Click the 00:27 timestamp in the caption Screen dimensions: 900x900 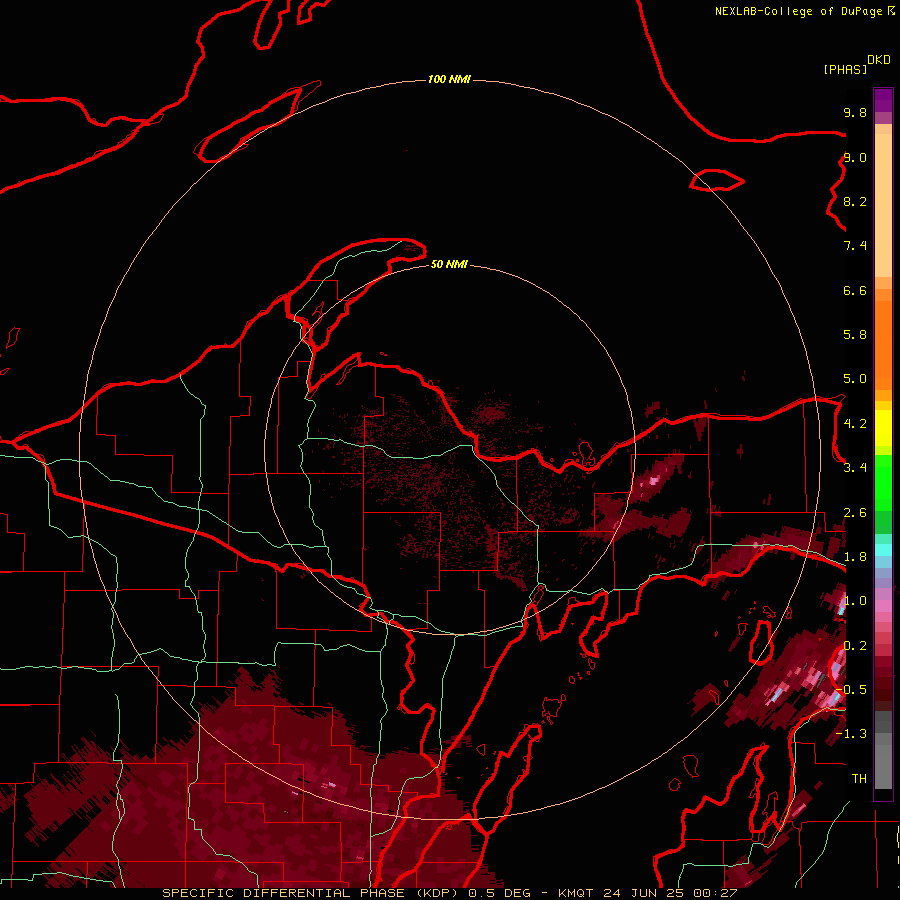[x=715, y=893]
